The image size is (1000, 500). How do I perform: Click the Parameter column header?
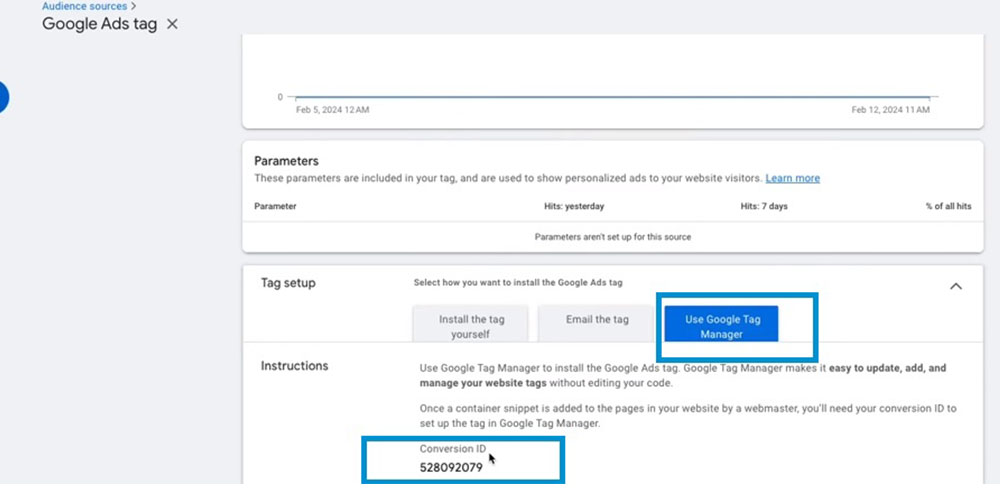click(x=276, y=207)
